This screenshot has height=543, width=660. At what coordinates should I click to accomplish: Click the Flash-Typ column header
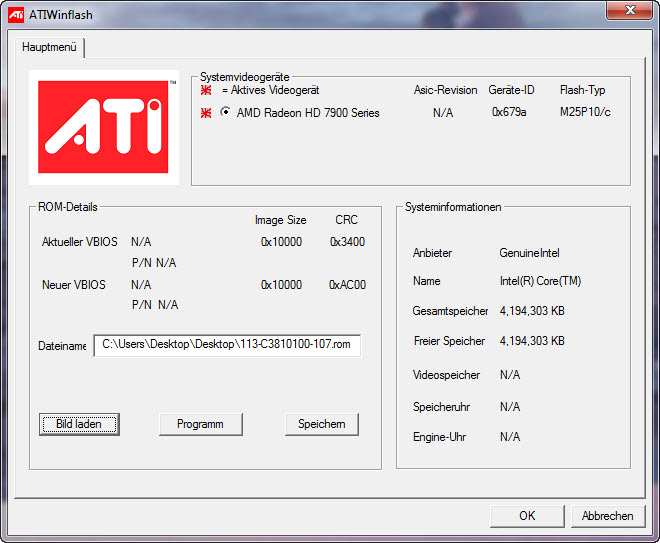tap(583, 90)
